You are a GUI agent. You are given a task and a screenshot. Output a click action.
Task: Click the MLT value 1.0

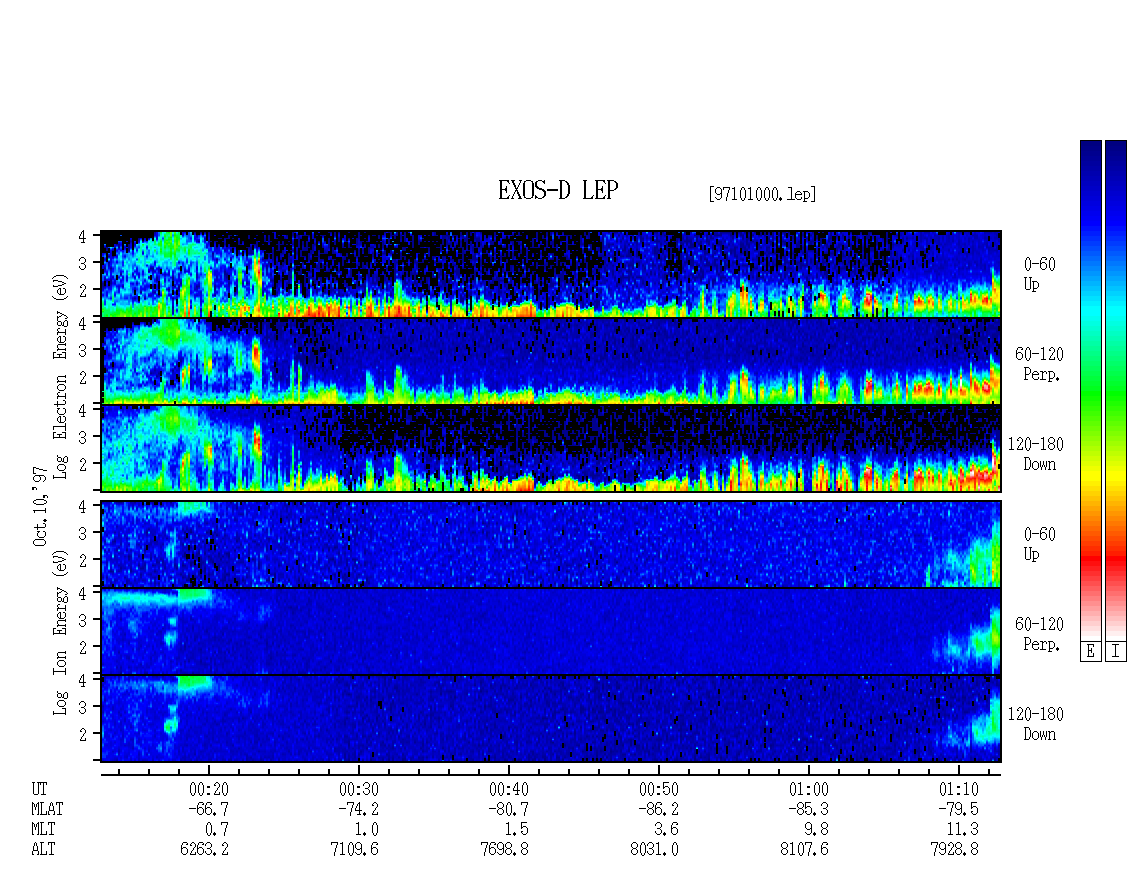tap(366, 830)
